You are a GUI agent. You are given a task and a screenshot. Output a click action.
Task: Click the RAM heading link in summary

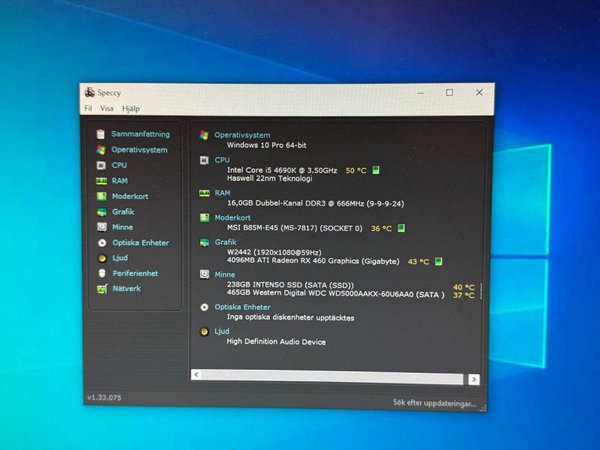(x=222, y=193)
